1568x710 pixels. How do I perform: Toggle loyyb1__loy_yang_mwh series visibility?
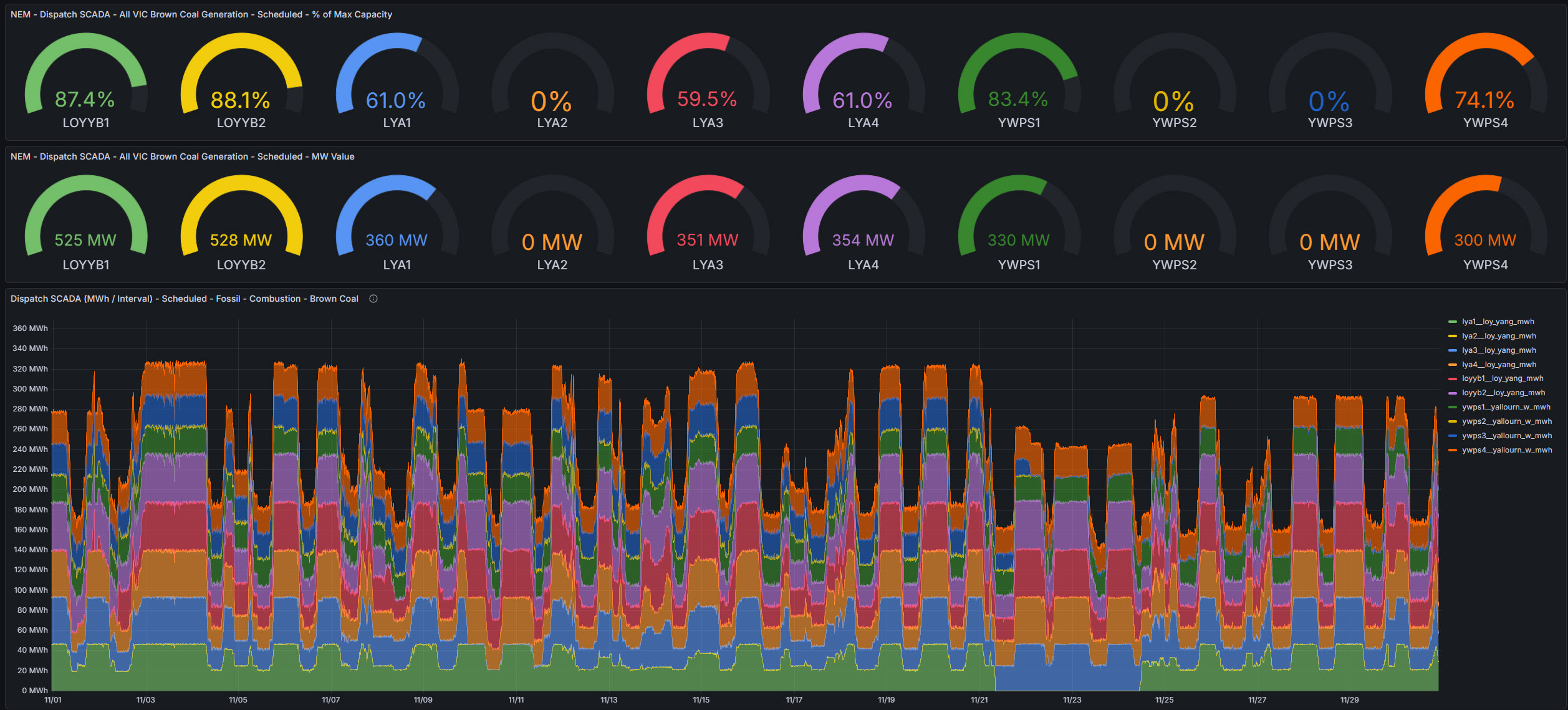1503,378
